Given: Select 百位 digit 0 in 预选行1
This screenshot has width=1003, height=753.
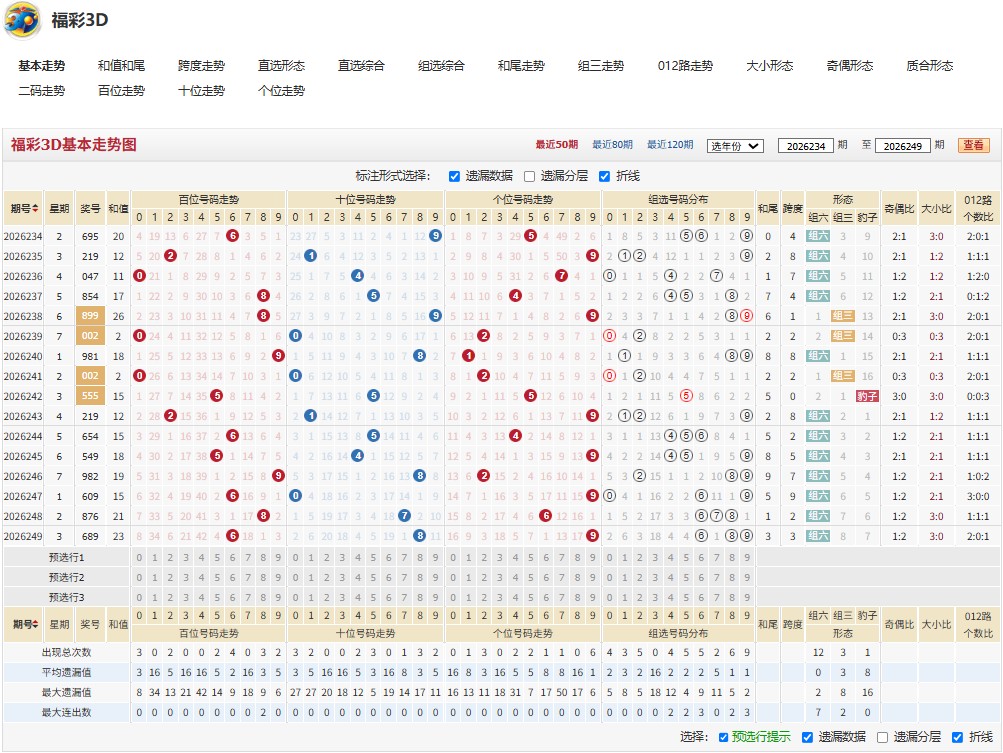Looking at the screenshot, I should coord(139,557).
